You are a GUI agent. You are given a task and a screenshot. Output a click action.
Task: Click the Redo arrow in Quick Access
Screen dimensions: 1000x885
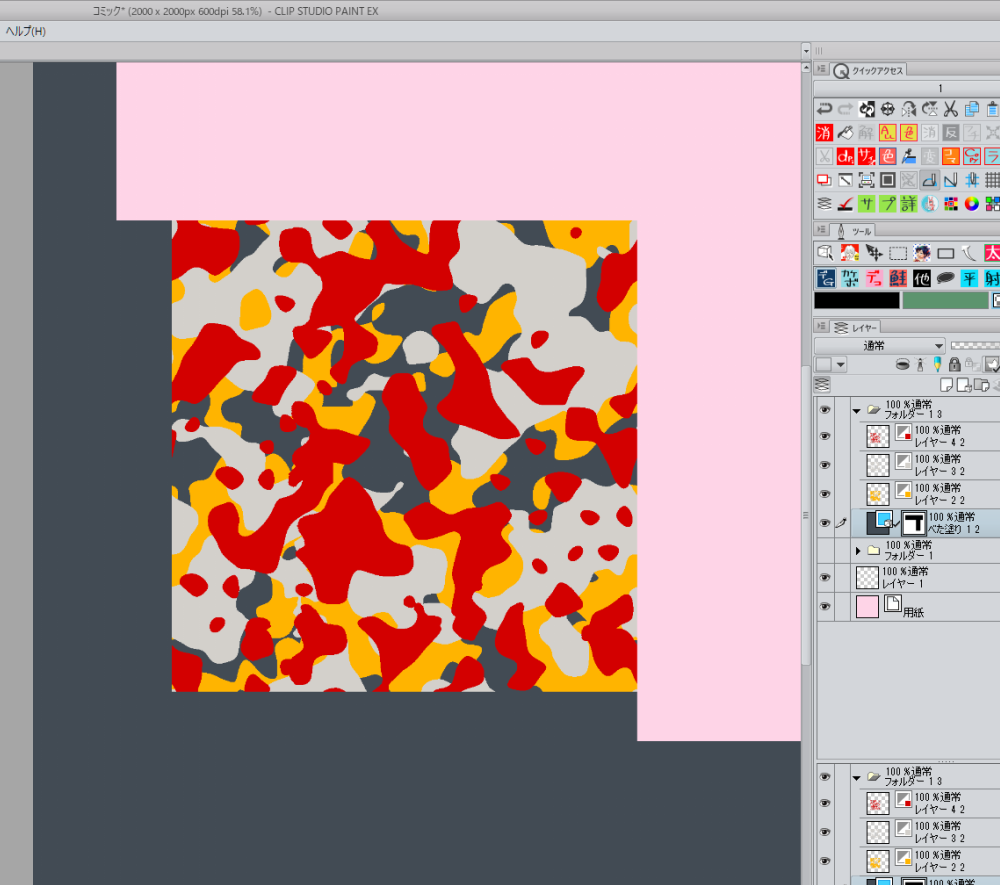pyautogui.click(x=845, y=109)
